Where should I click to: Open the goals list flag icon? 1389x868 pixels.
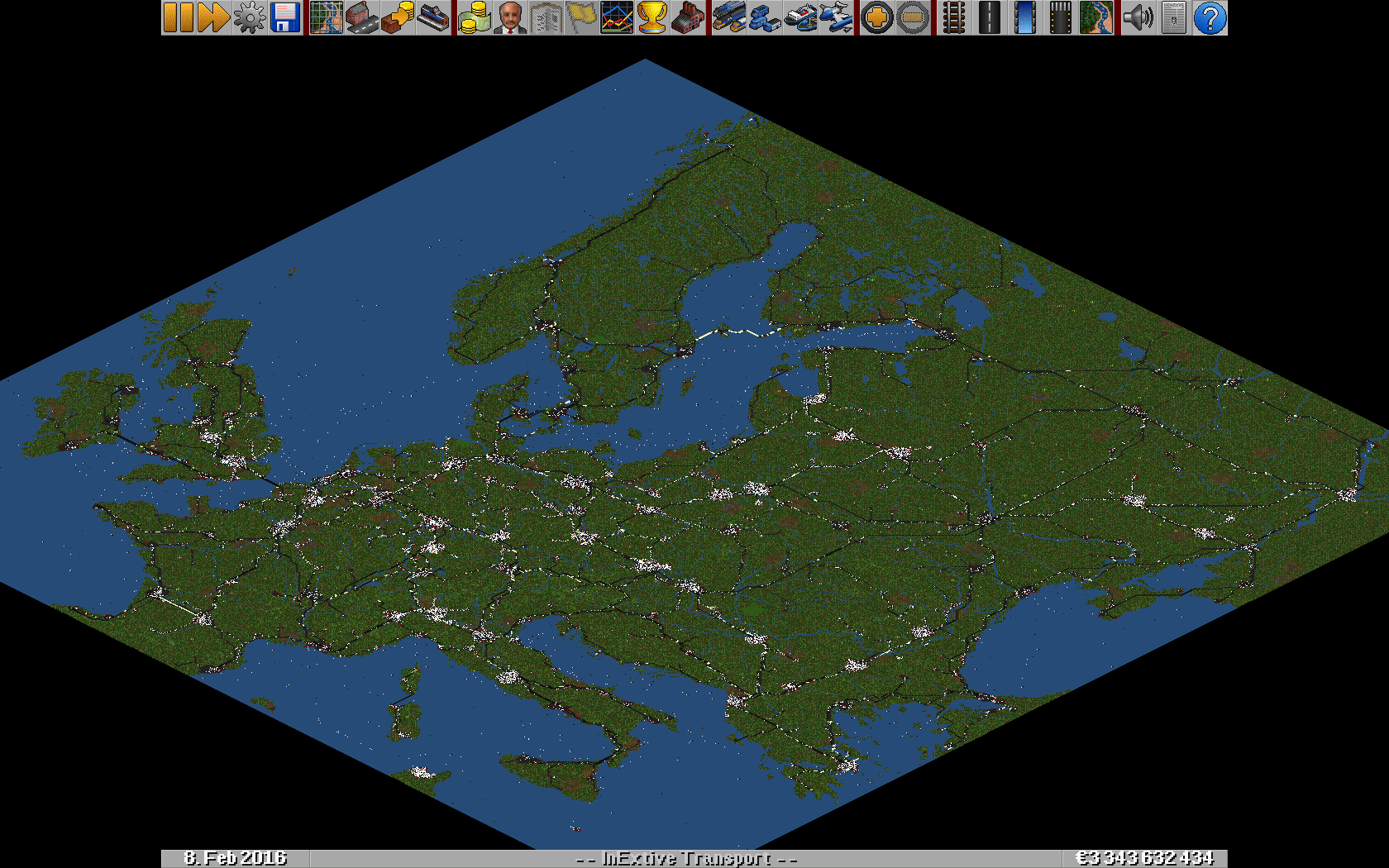[581, 17]
